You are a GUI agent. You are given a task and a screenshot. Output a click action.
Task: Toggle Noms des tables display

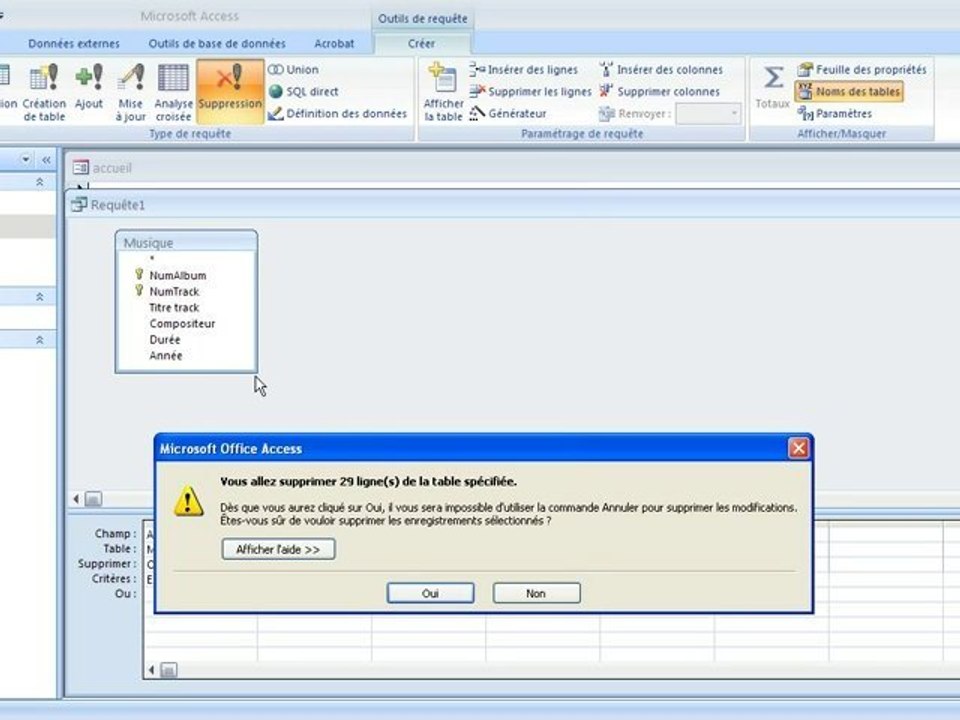849,91
